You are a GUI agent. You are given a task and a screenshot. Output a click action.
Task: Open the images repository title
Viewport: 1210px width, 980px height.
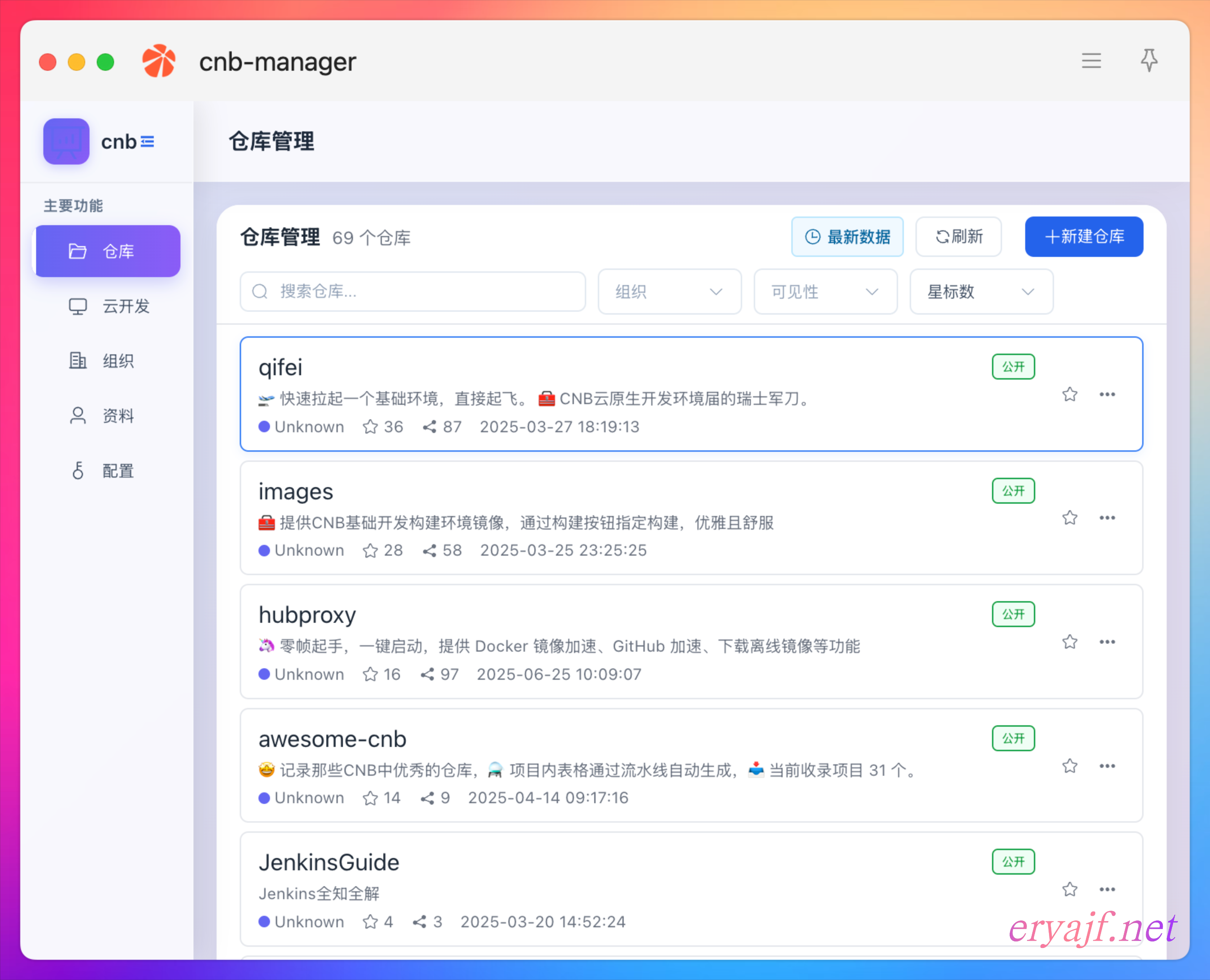[296, 492]
